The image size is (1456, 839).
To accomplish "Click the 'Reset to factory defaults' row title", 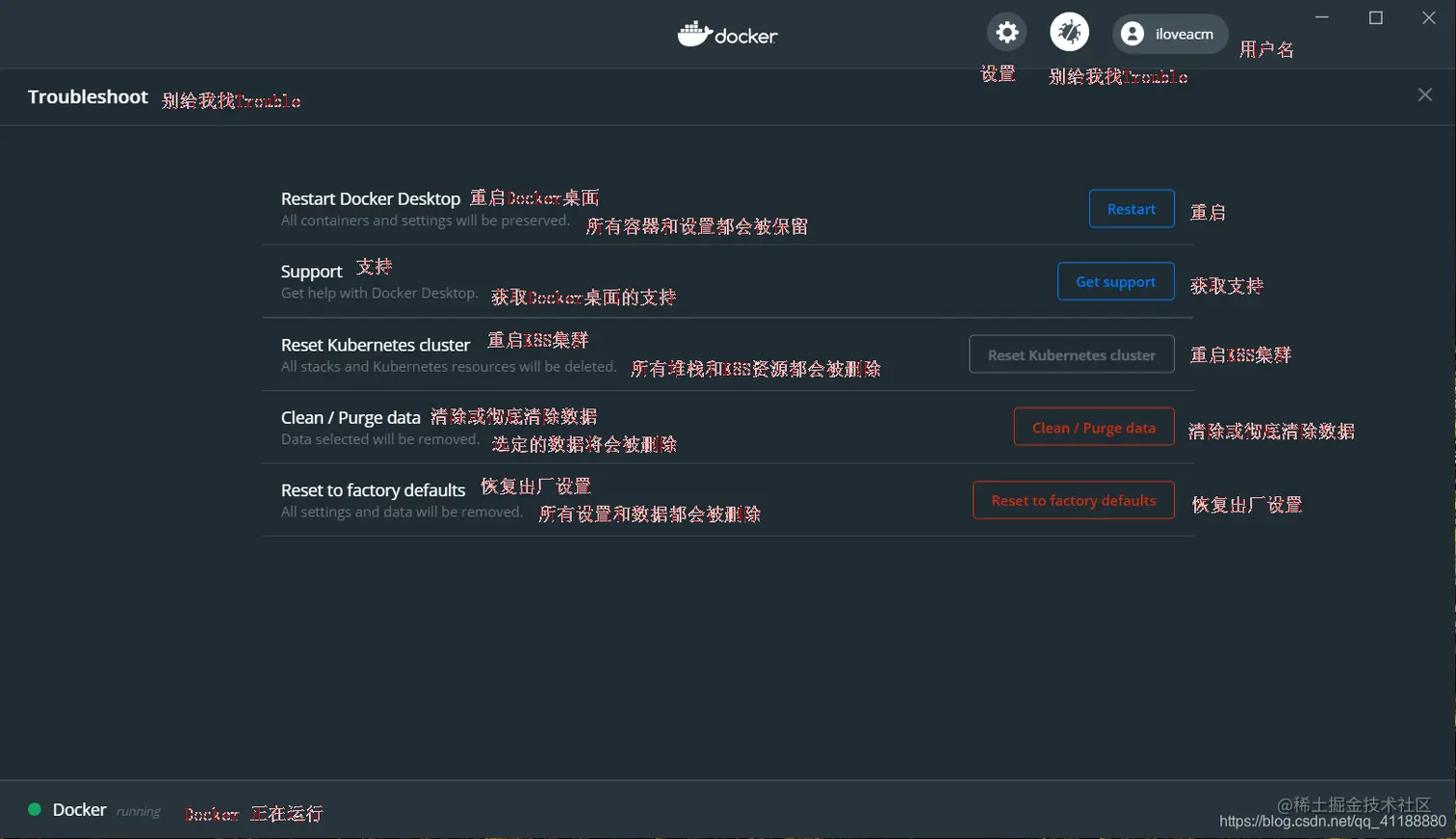I will 374,490.
